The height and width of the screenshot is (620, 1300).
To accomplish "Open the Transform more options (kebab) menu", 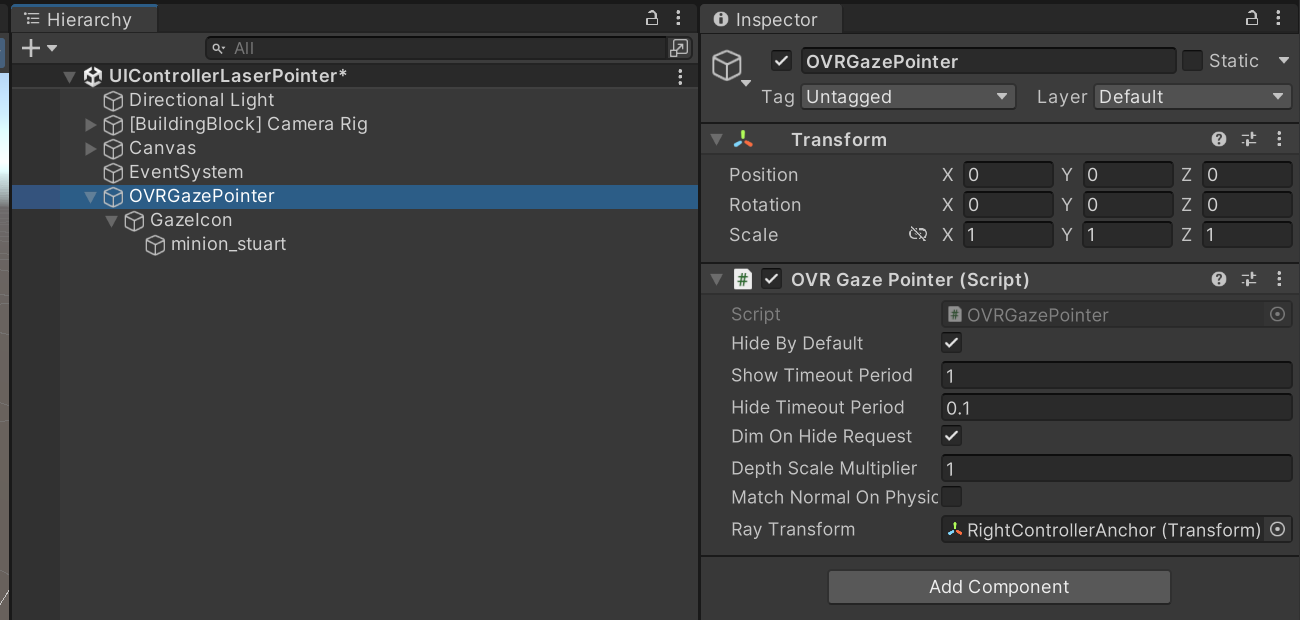I will pos(1280,139).
